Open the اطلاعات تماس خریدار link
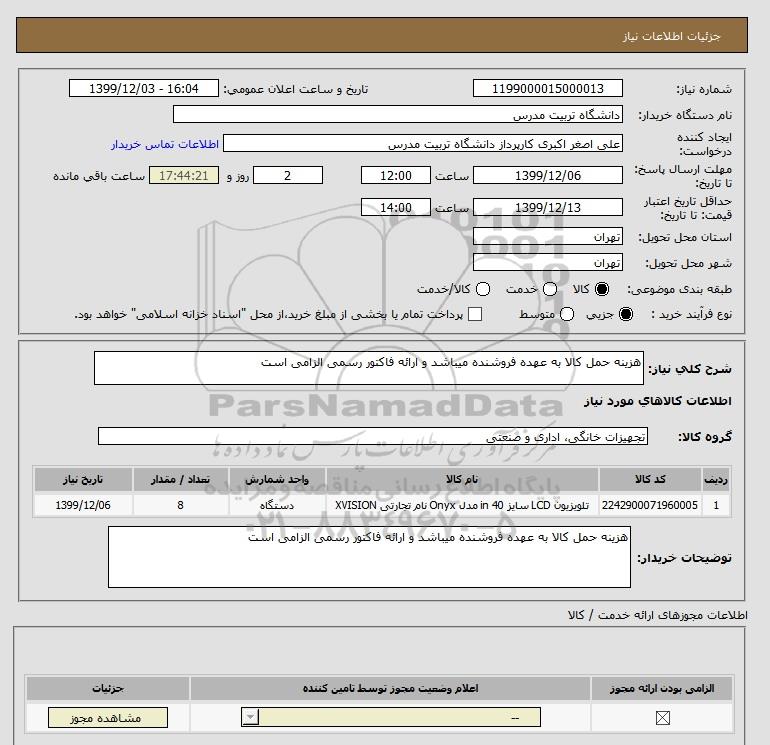 pyautogui.click(x=165, y=144)
